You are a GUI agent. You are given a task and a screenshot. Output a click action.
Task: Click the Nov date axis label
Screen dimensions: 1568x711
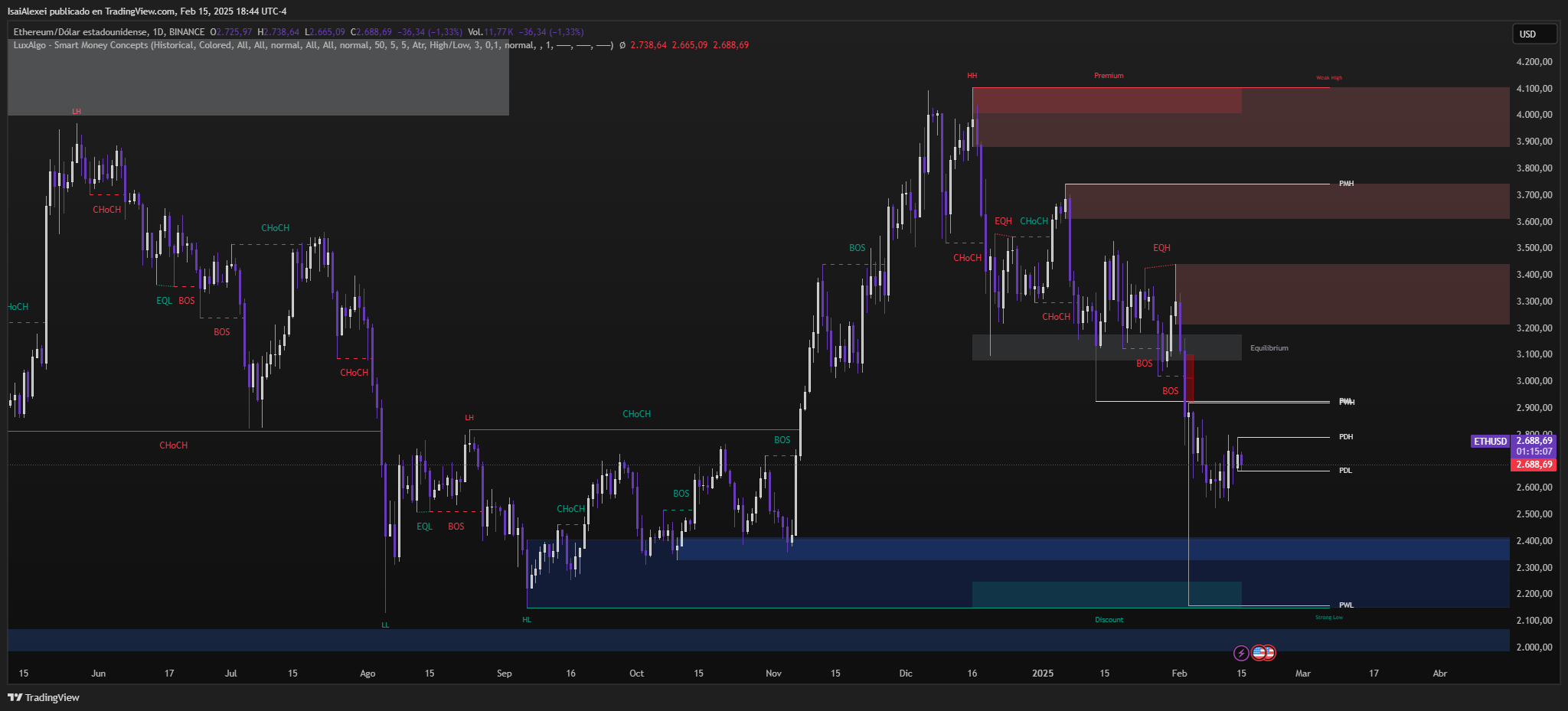(773, 673)
